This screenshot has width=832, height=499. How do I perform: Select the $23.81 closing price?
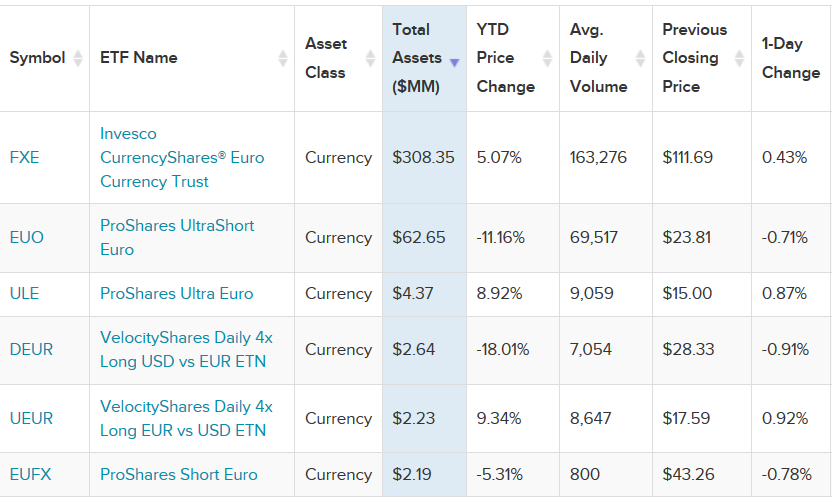click(x=687, y=237)
